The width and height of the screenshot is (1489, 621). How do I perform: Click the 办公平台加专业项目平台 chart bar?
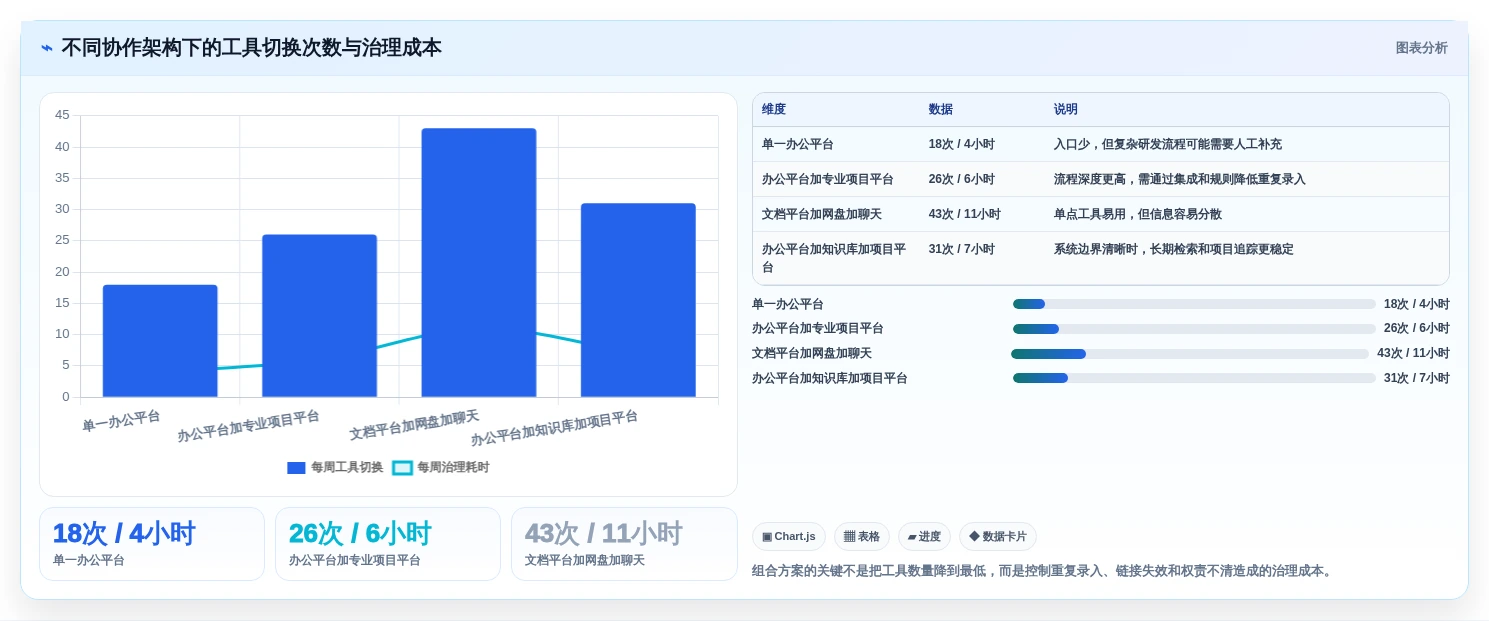(x=319, y=316)
